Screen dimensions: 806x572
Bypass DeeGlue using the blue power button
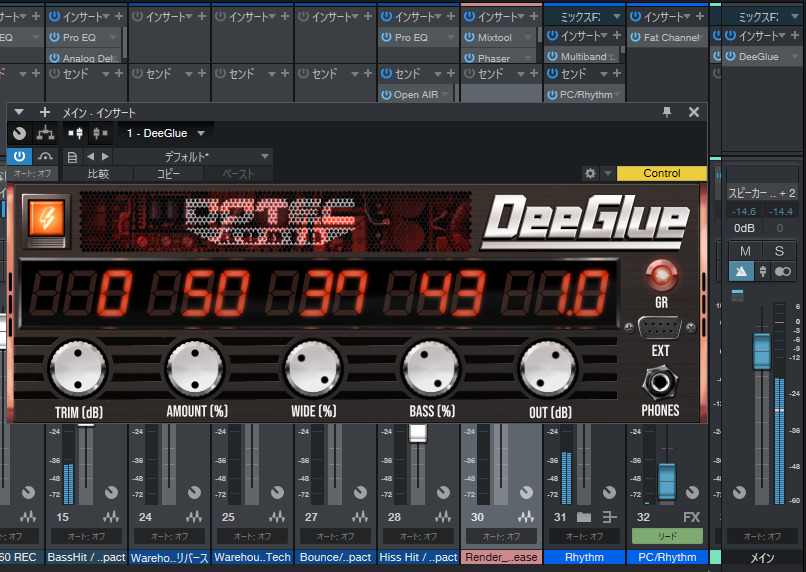(20, 156)
